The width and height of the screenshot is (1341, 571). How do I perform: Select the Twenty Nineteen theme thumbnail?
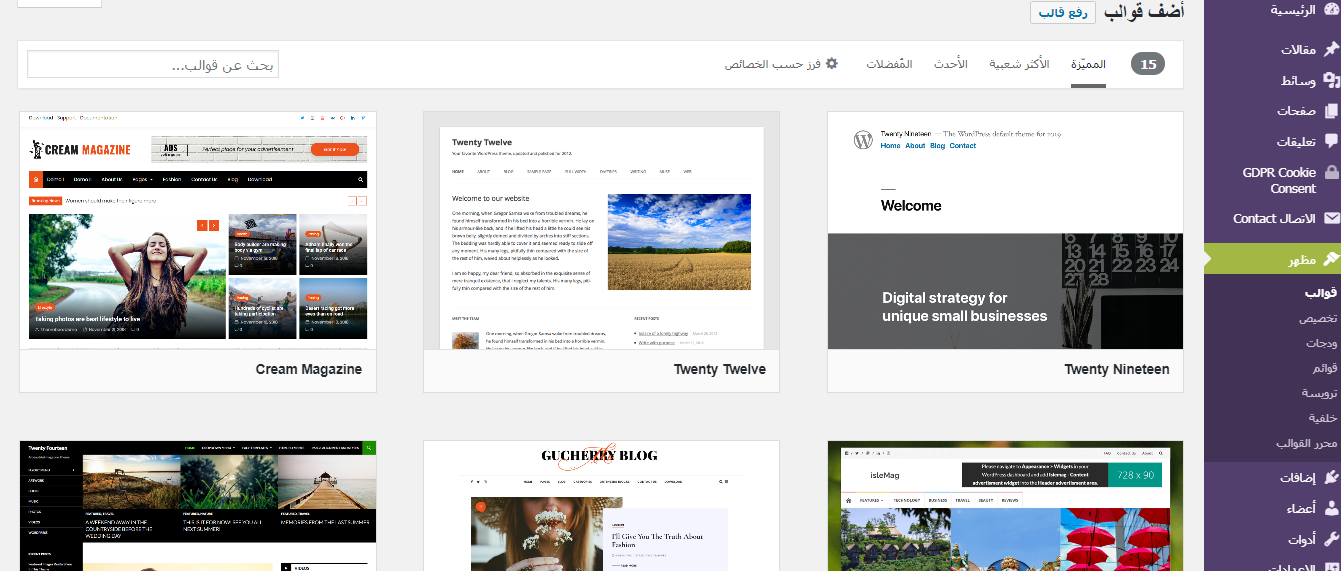click(x=1005, y=231)
